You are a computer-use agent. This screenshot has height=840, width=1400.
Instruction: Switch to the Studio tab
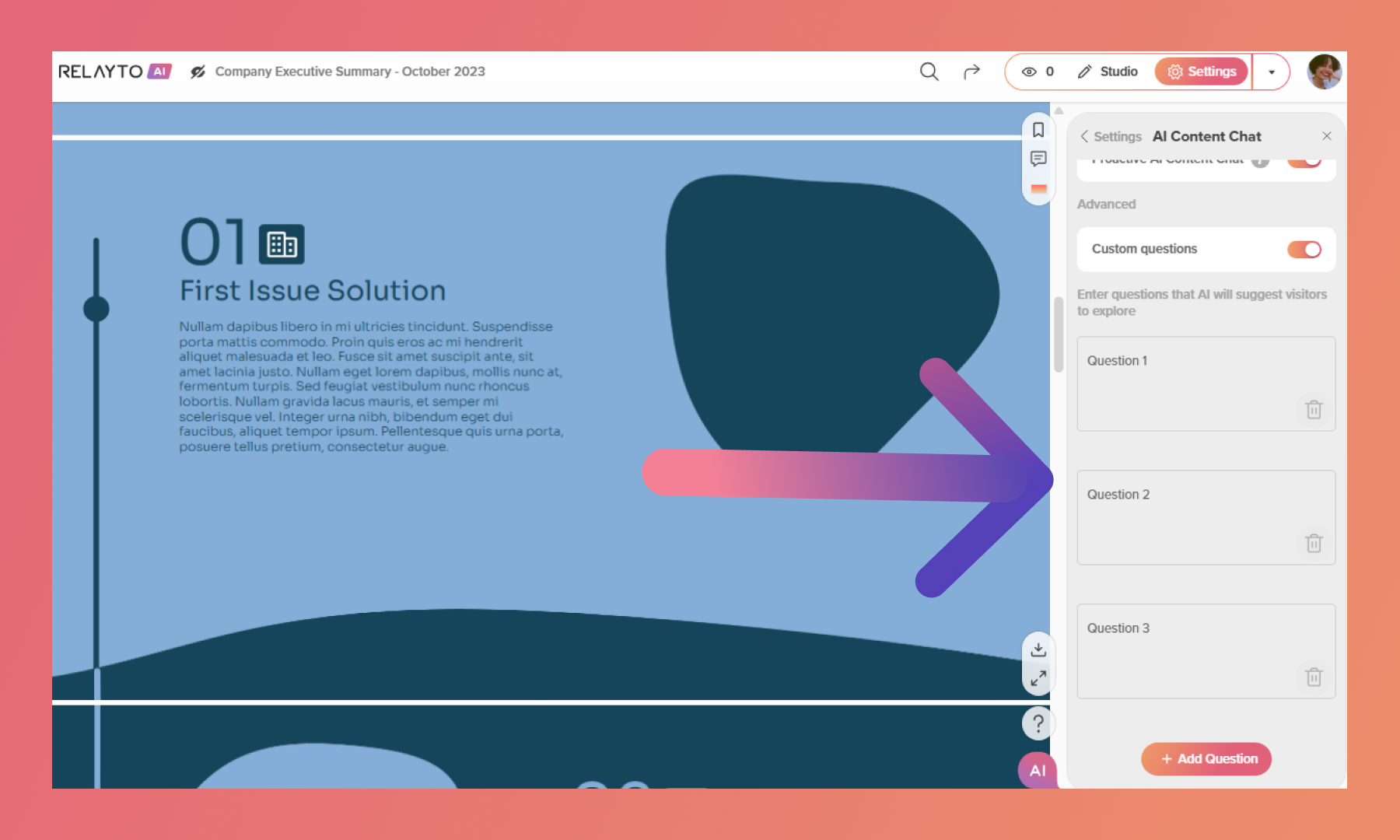coord(1108,72)
